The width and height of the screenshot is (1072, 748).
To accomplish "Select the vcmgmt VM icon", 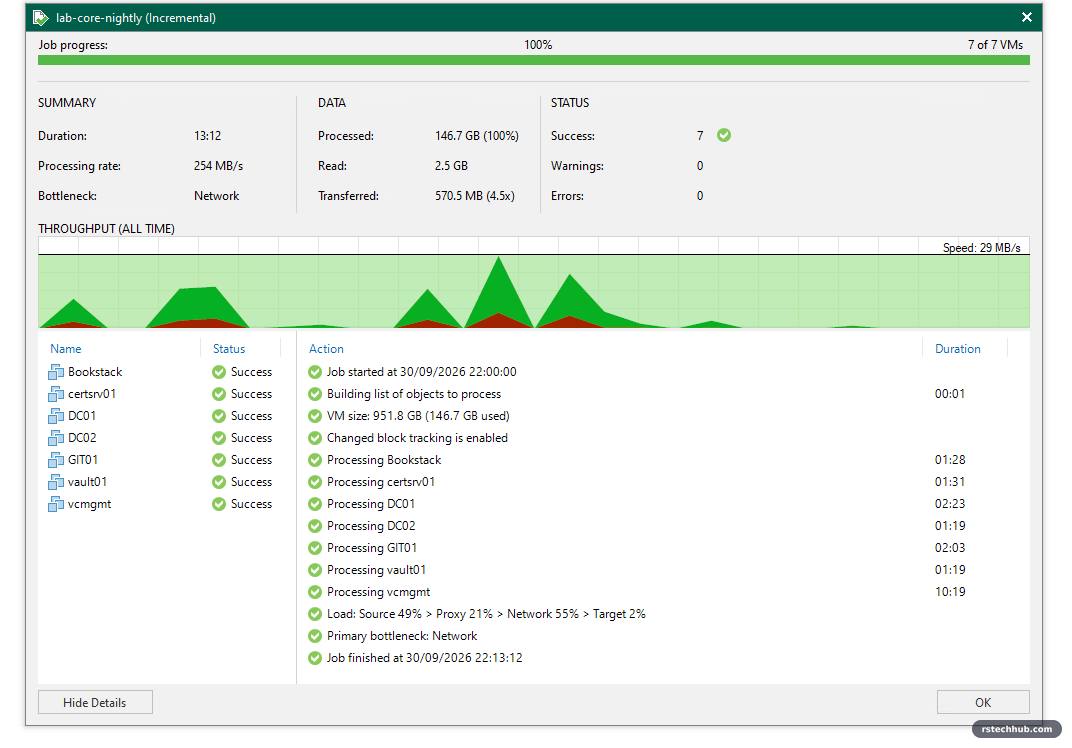I will [56, 504].
